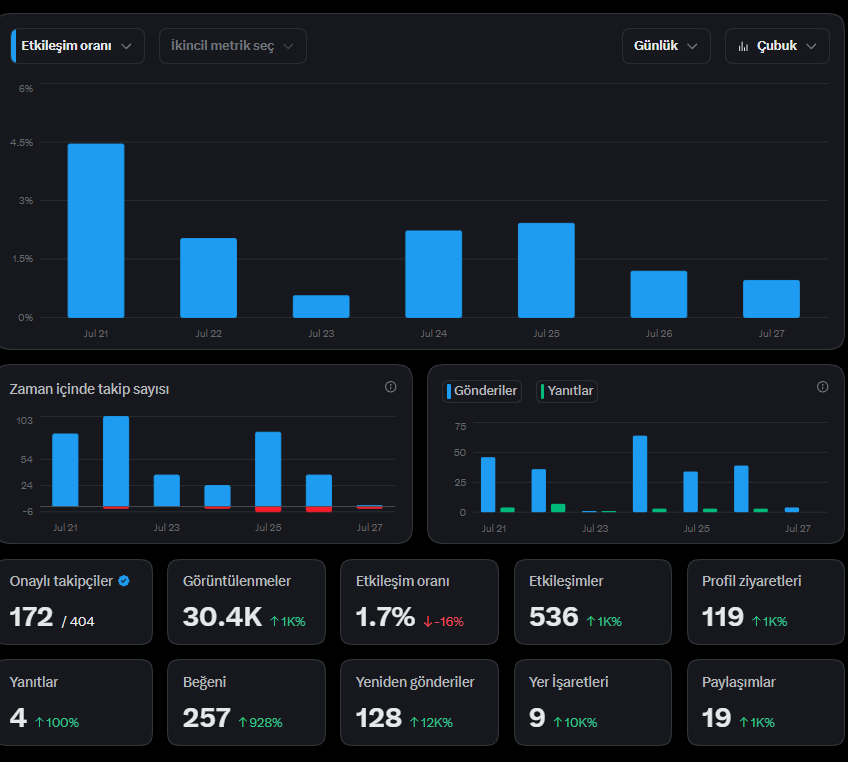Open the info icon in follower count panel
The height and width of the screenshot is (762, 848).
pyautogui.click(x=390, y=387)
